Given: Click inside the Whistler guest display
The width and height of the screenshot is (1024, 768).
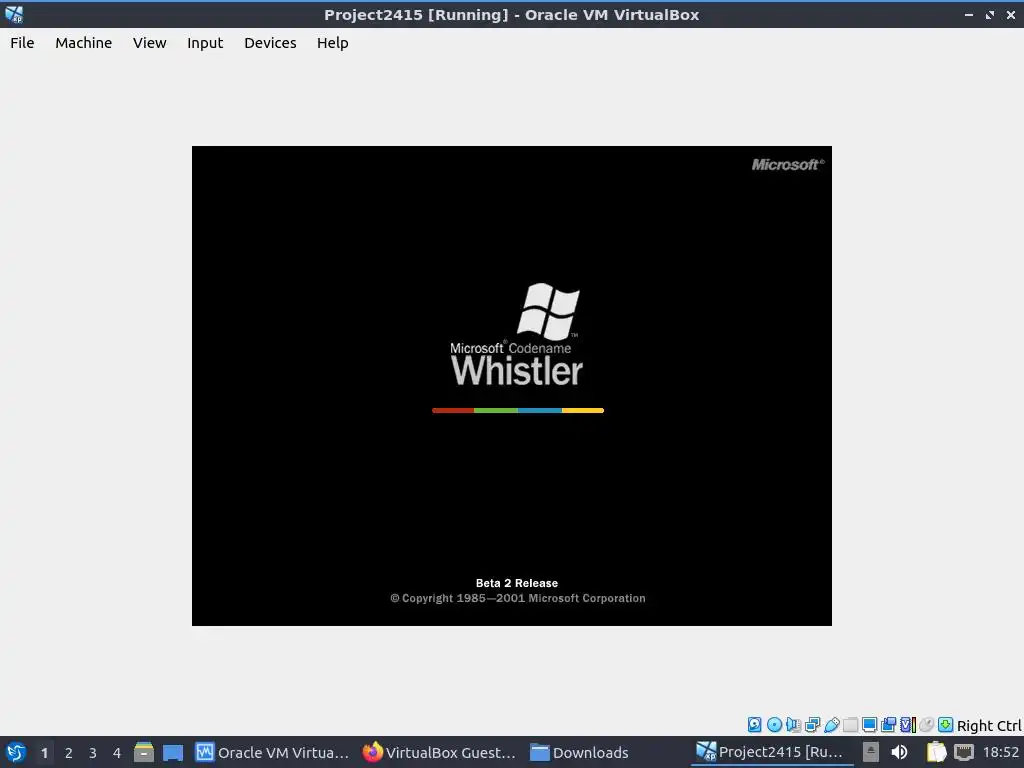Looking at the screenshot, I should pos(511,385).
